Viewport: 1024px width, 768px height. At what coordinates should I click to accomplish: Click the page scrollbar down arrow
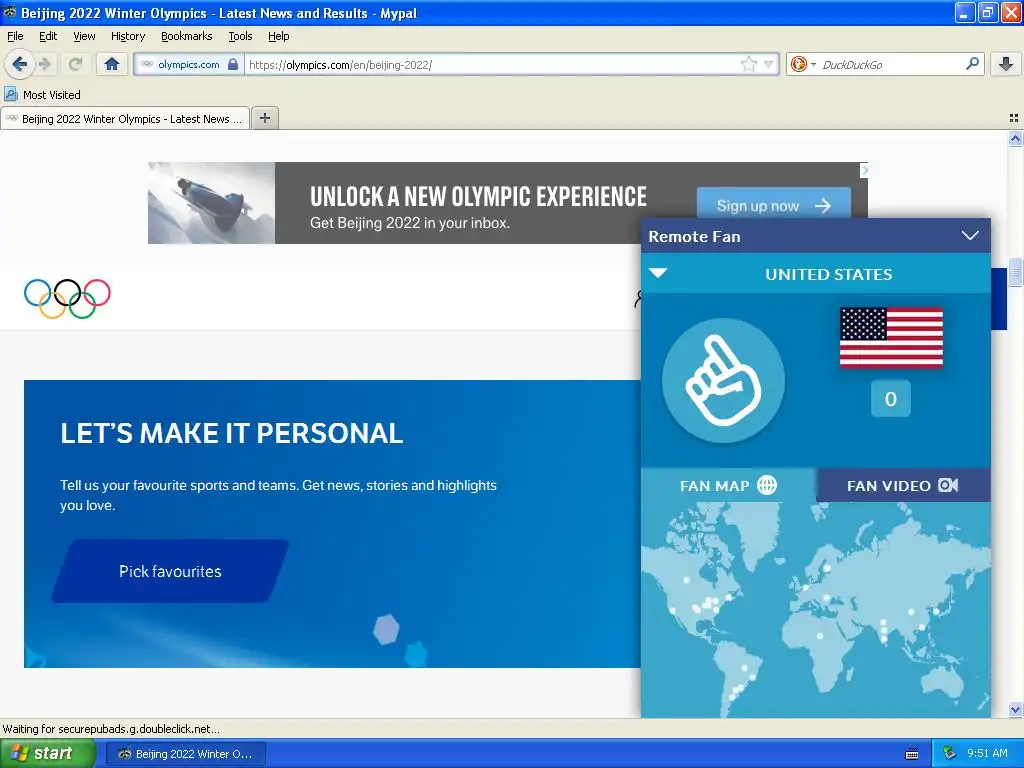pyautogui.click(x=1015, y=709)
